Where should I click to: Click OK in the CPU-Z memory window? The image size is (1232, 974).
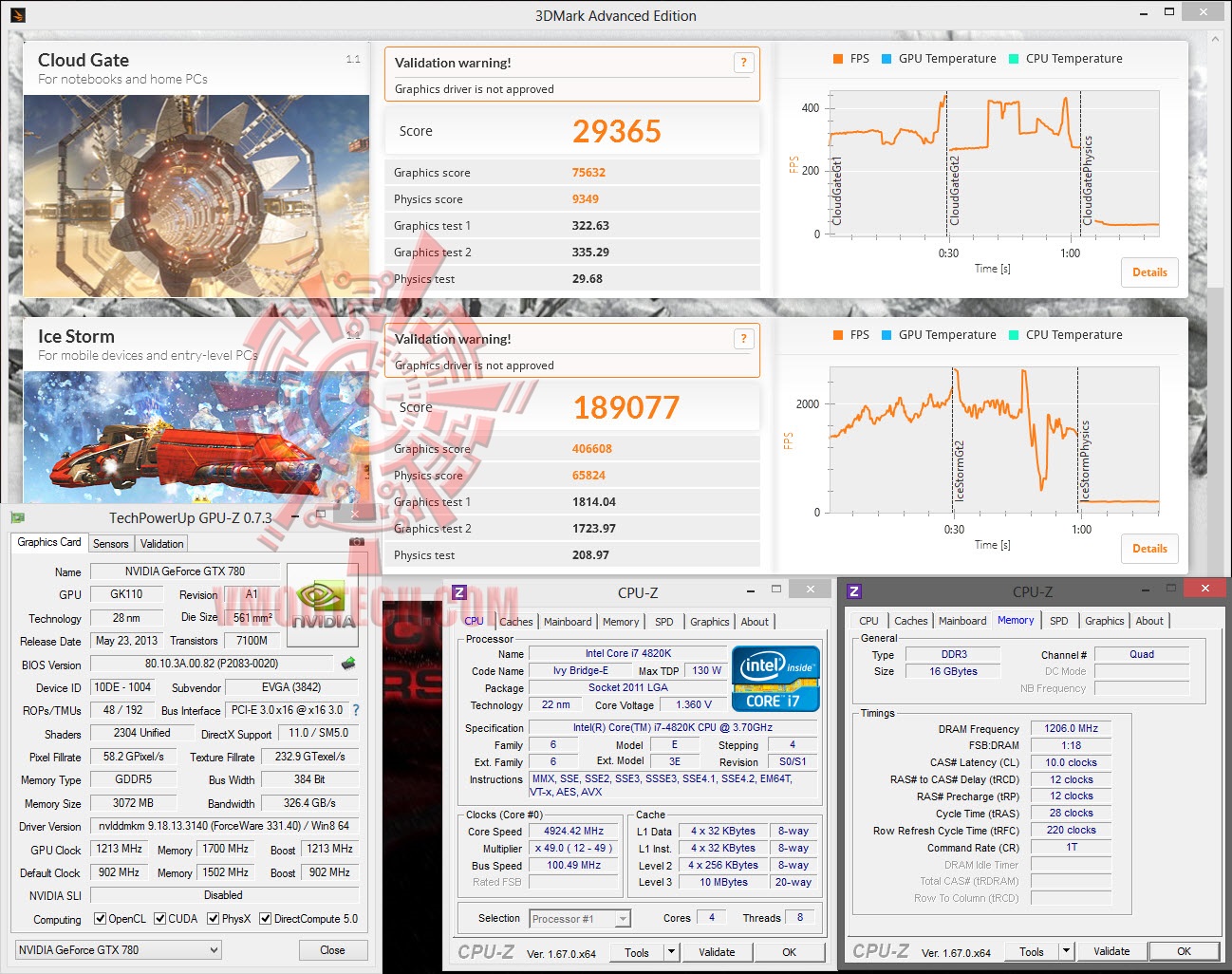tap(1184, 951)
